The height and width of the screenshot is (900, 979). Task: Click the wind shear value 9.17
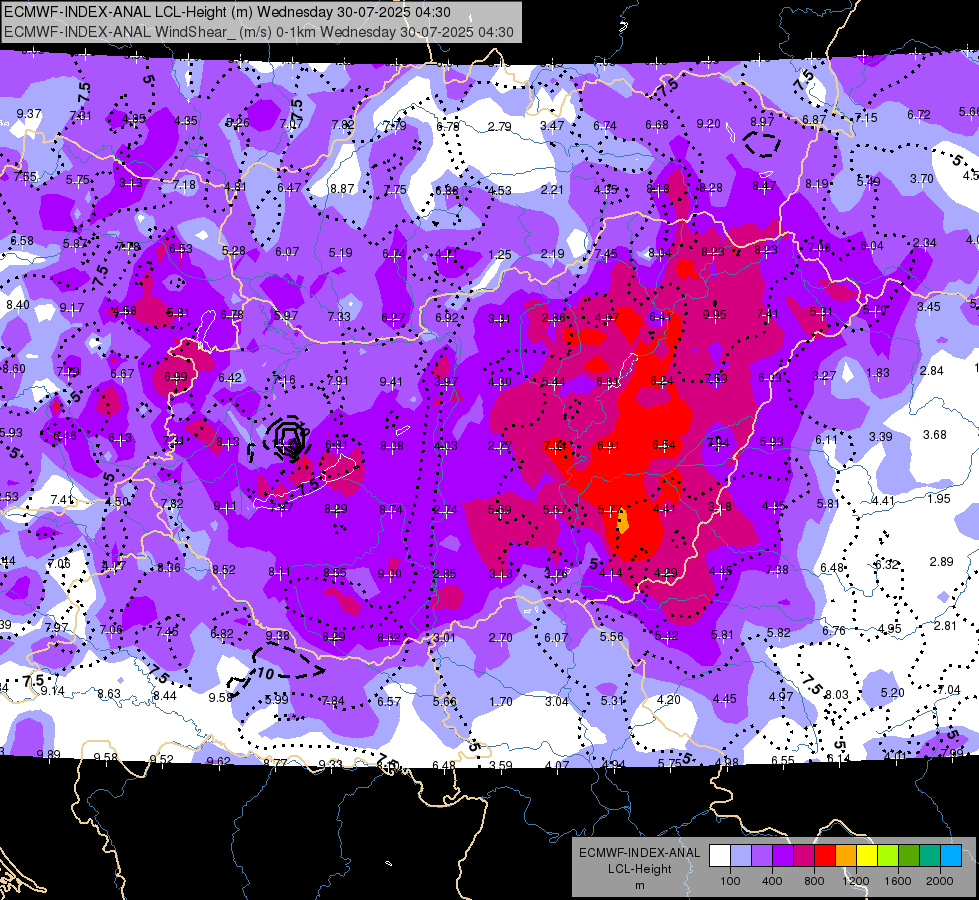[x=72, y=308]
